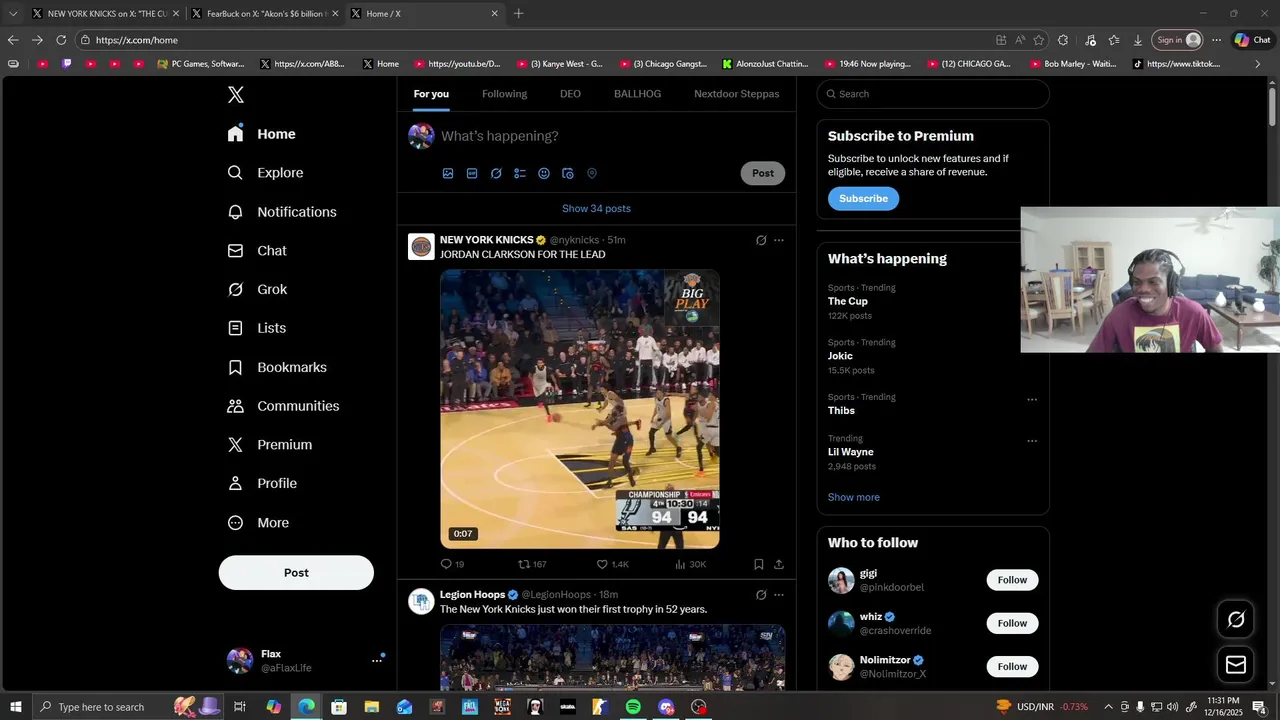The image size is (1280, 720).
Task: Ask Grok about the Knicks post
Action: coord(761,240)
